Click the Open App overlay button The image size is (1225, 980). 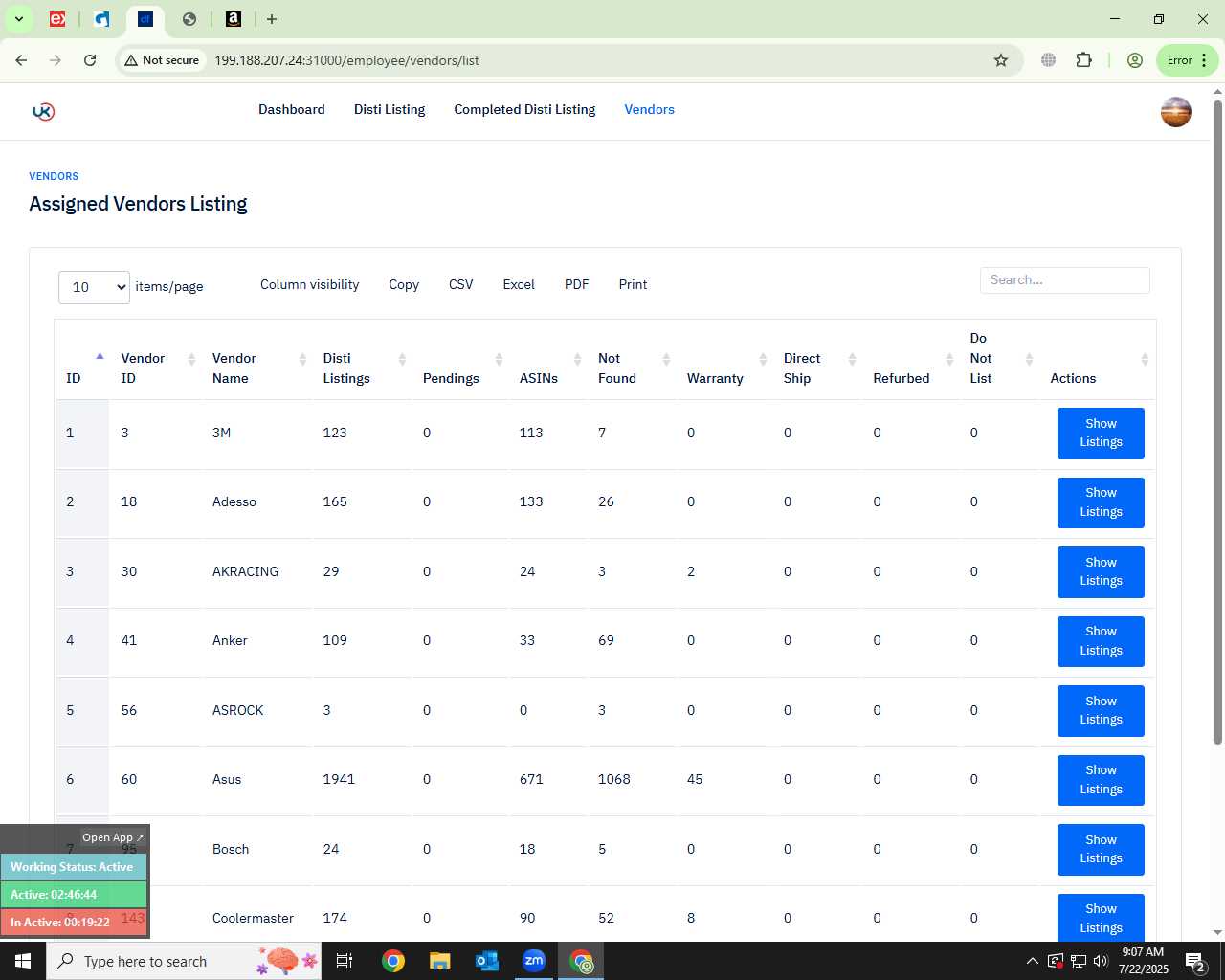[112, 837]
